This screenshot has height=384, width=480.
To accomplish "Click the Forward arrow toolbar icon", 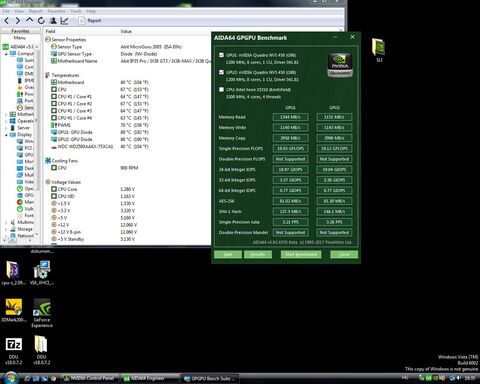I will (17, 21).
